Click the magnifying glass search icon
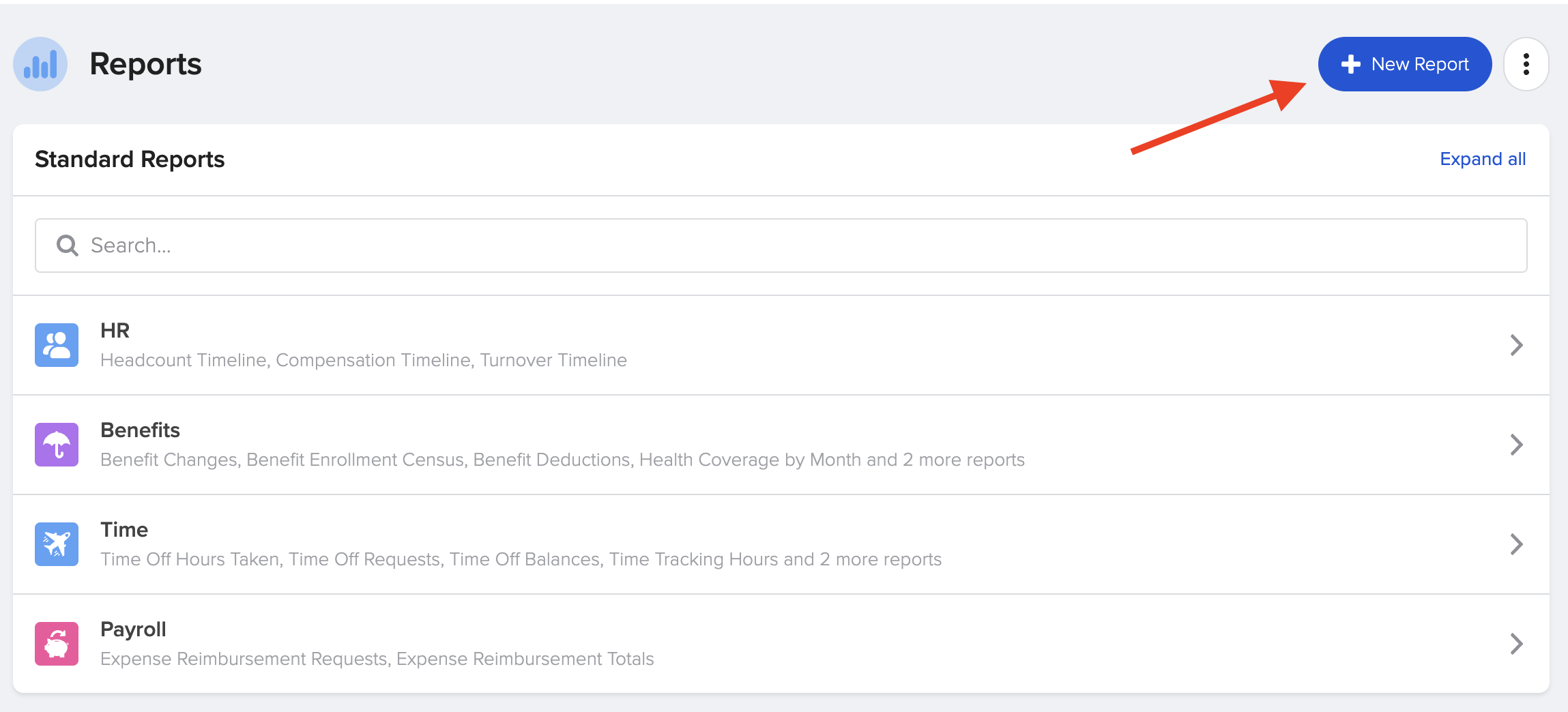 coord(67,246)
